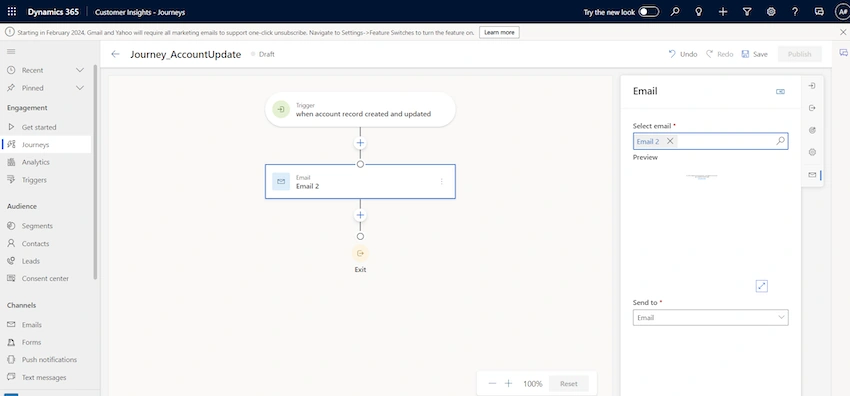Collapse the navigation hamburger menu
850x396 pixels.
tap(11, 51)
